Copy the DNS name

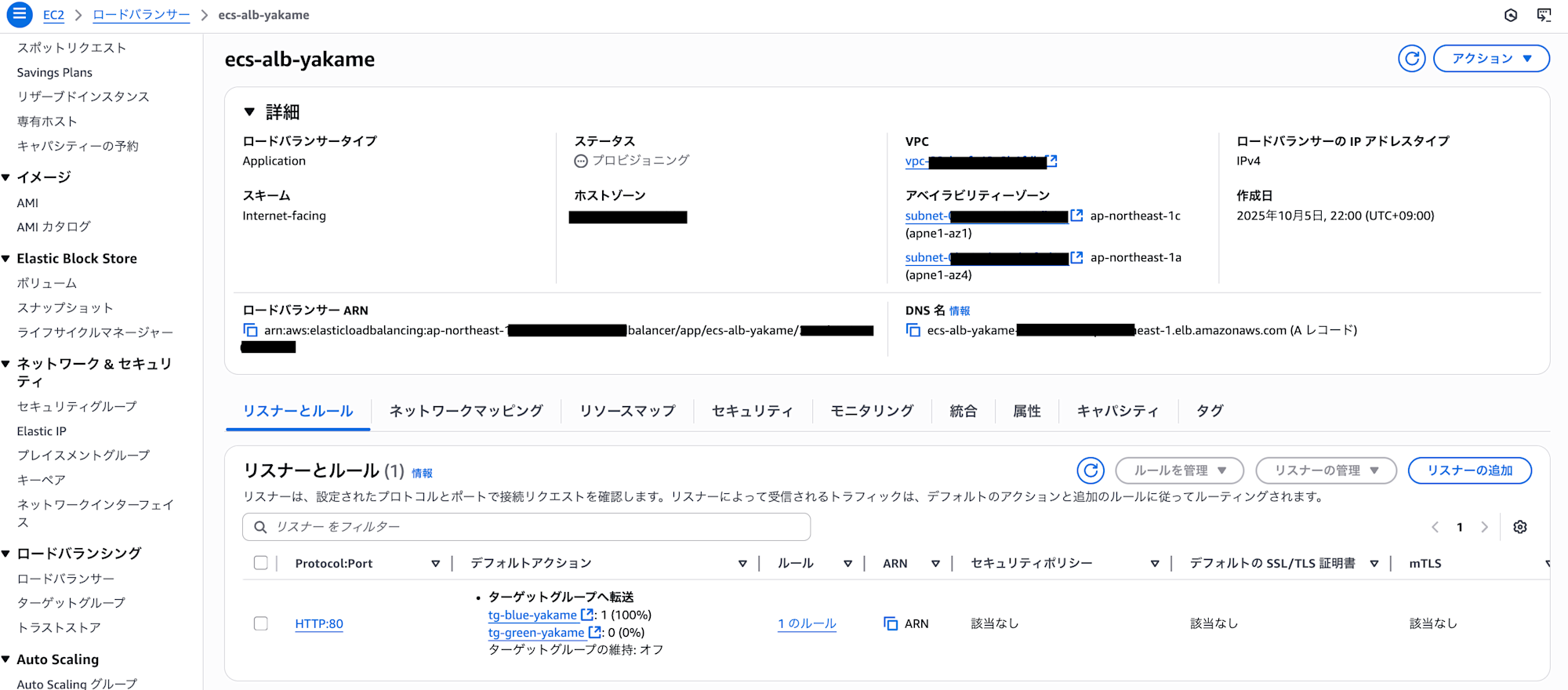(913, 331)
